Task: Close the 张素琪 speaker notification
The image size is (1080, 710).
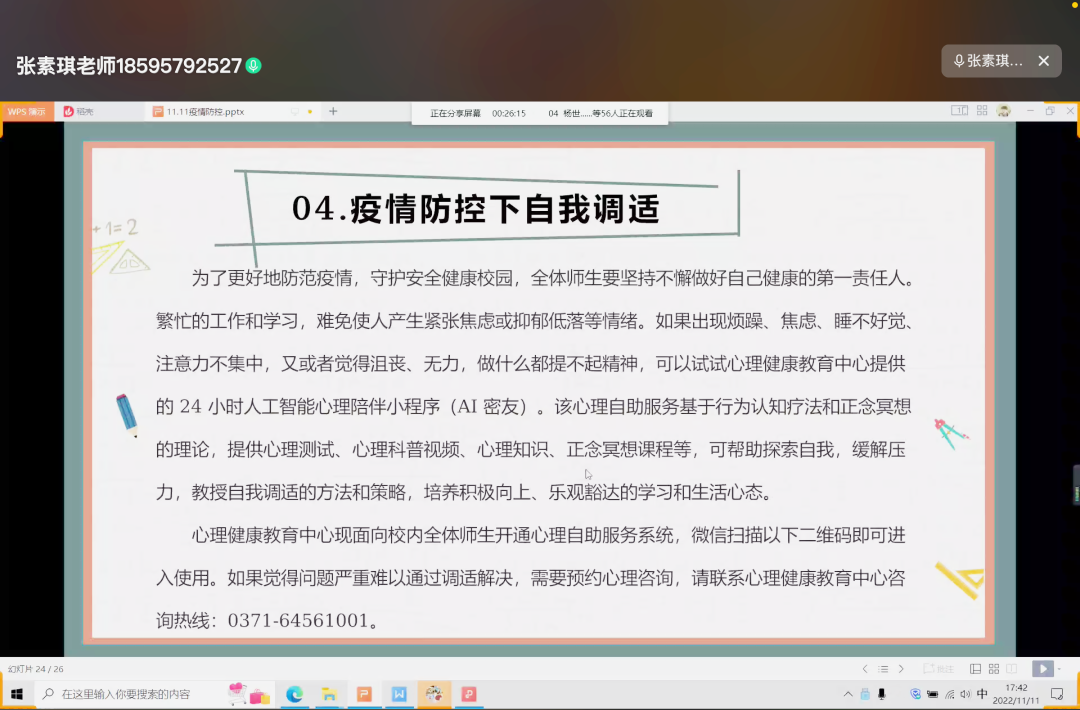Action: click(x=1043, y=61)
